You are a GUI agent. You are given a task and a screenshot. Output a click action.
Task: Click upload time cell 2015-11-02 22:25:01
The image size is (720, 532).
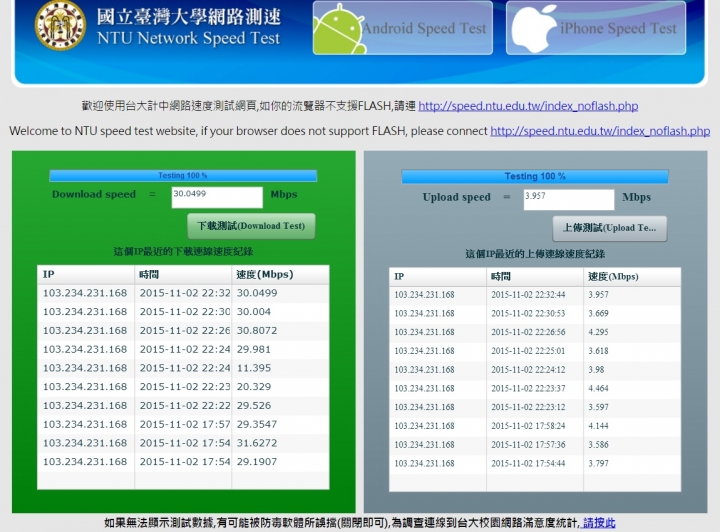pyautogui.click(x=535, y=352)
